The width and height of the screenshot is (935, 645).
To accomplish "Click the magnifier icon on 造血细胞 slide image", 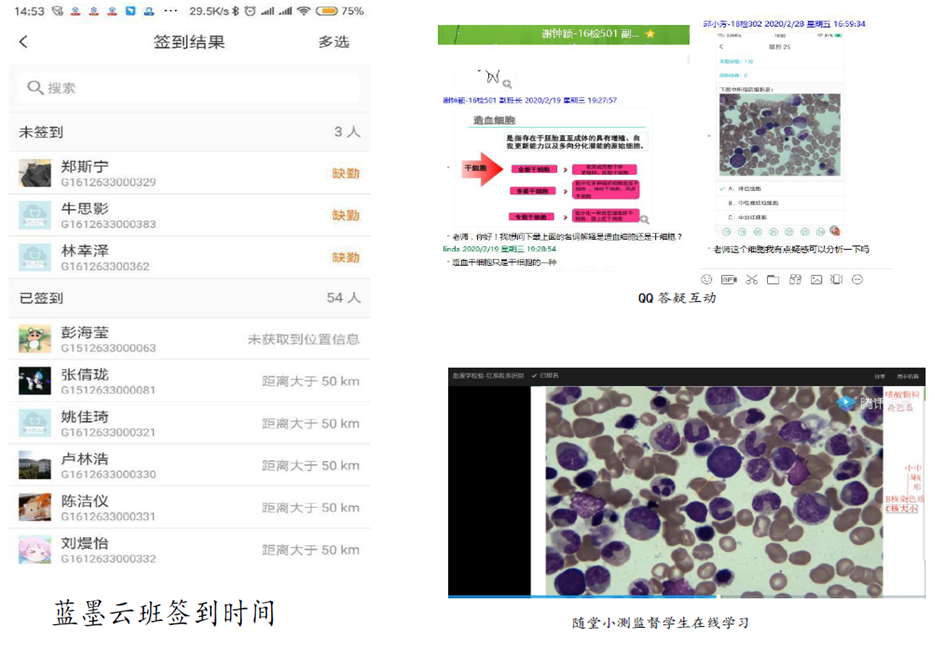I will [645, 219].
